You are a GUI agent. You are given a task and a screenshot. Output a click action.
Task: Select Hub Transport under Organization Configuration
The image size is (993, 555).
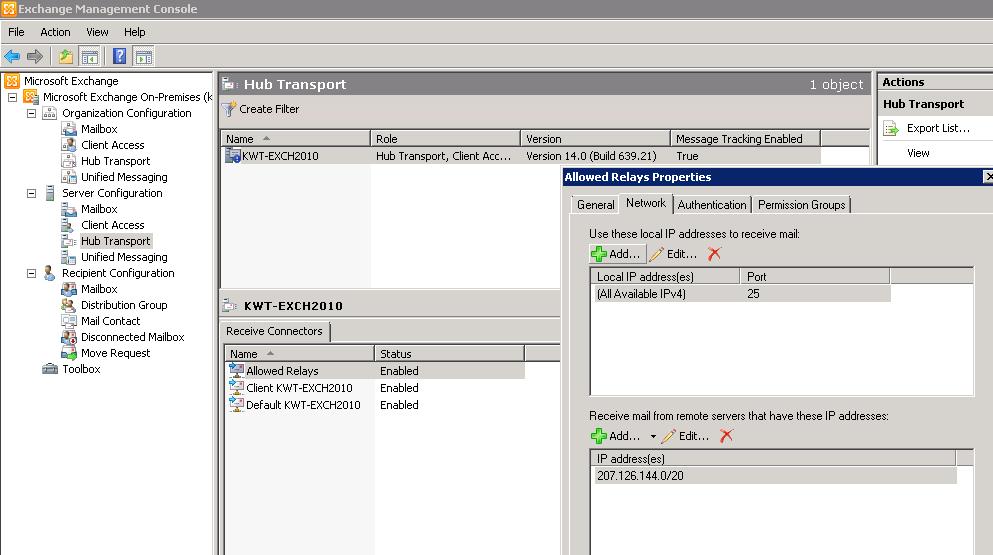pos(115,161)
